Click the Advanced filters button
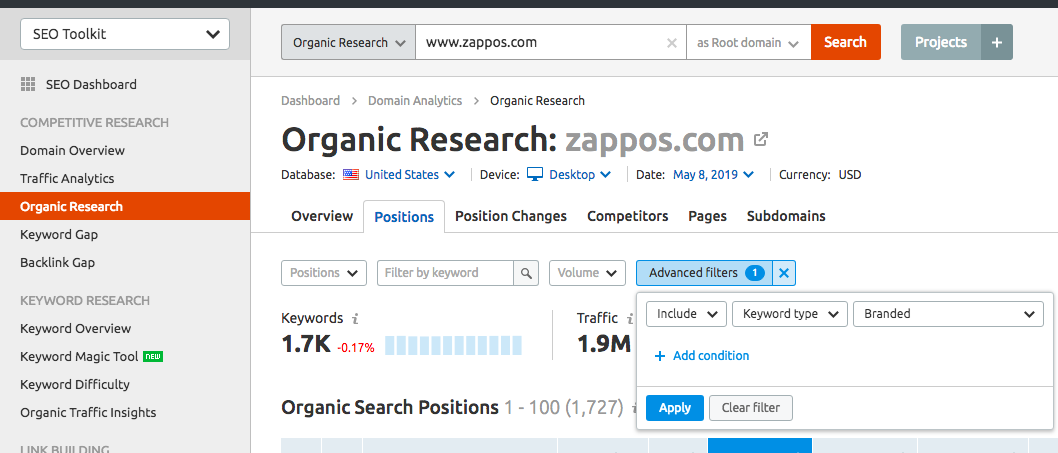The width and height of the screenshot is (1058, 453). pos(704,273)
